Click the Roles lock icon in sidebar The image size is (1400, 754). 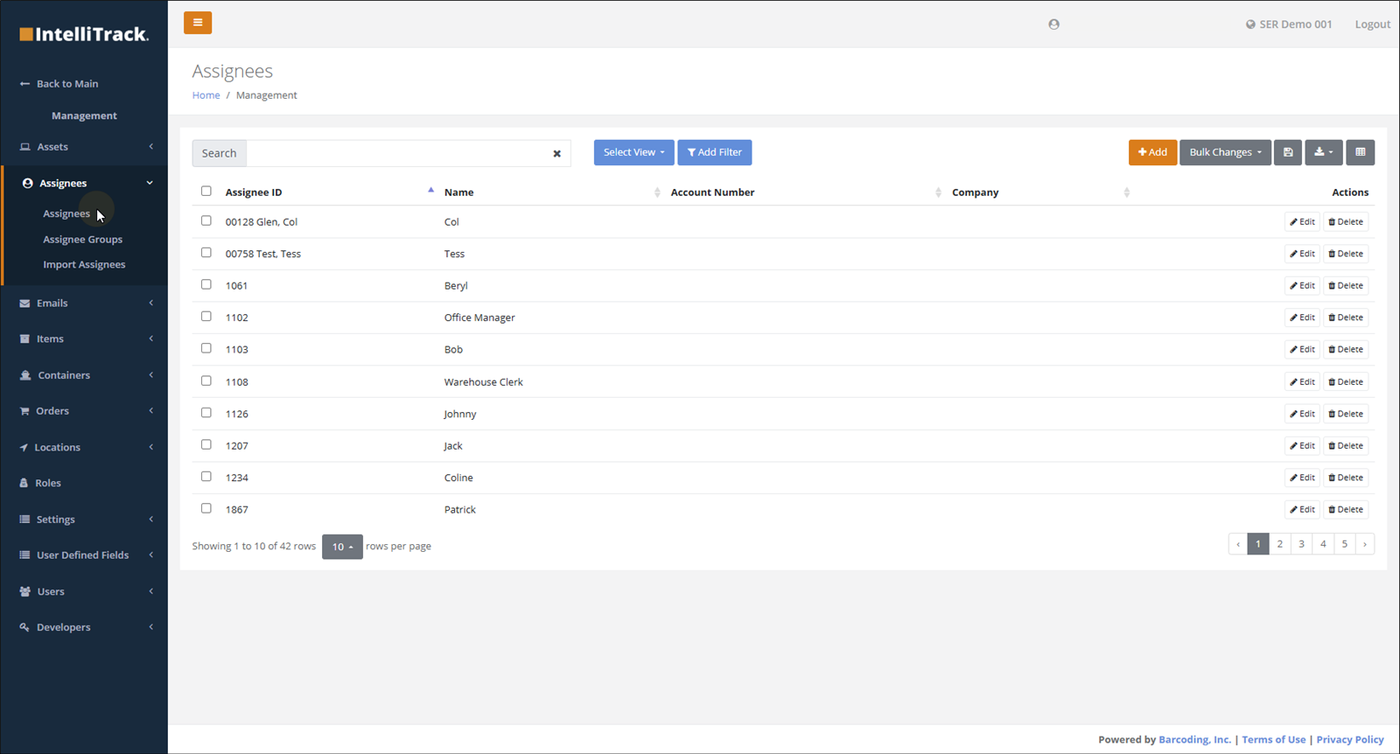[25, 483]
